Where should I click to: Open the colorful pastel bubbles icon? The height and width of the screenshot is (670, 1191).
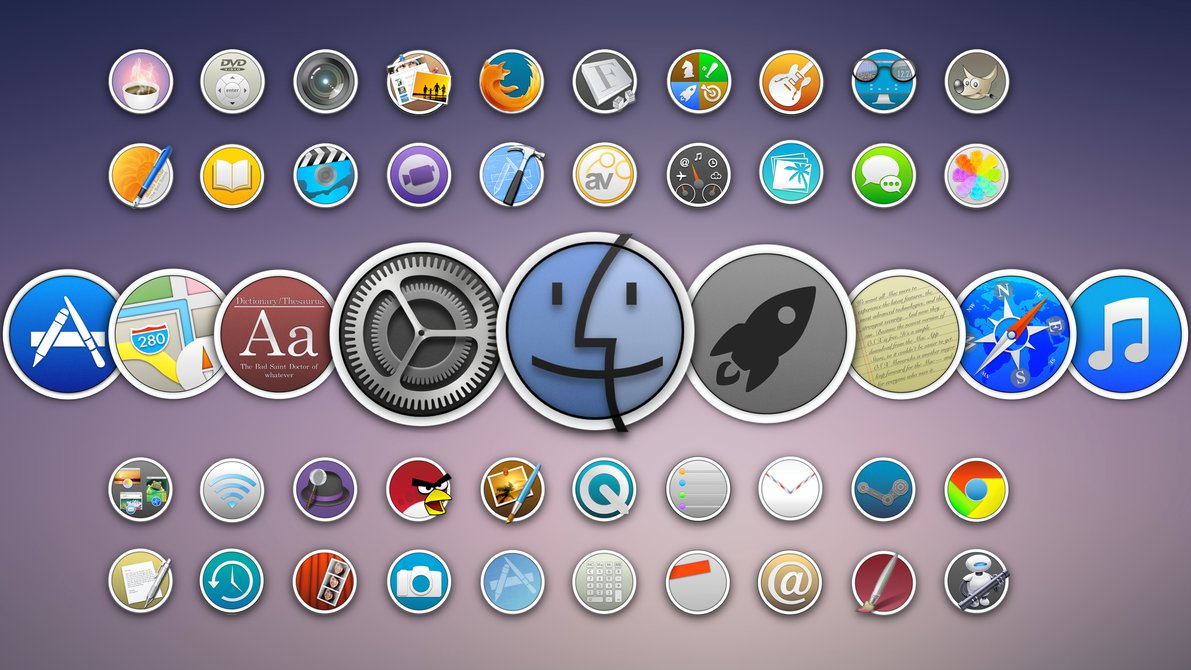(x=977, y=175)
